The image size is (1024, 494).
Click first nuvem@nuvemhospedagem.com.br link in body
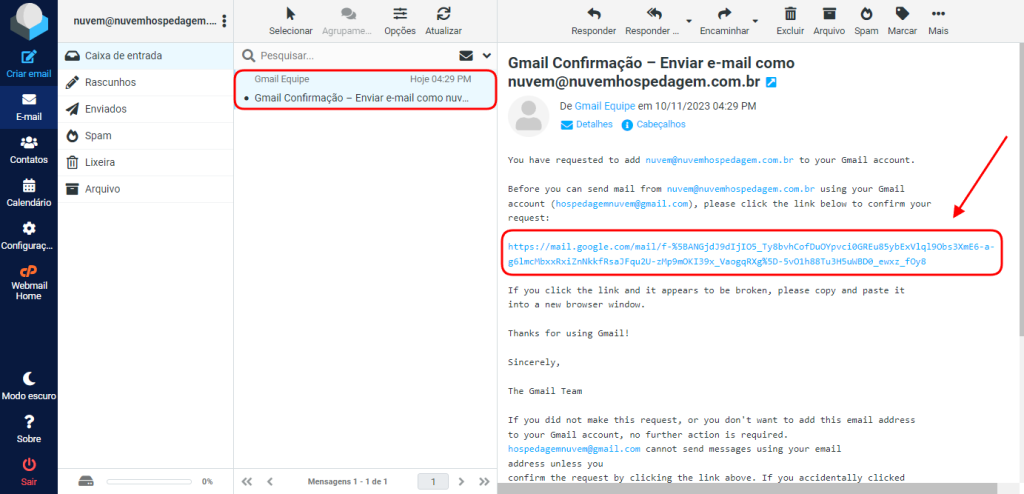[720, 159]
